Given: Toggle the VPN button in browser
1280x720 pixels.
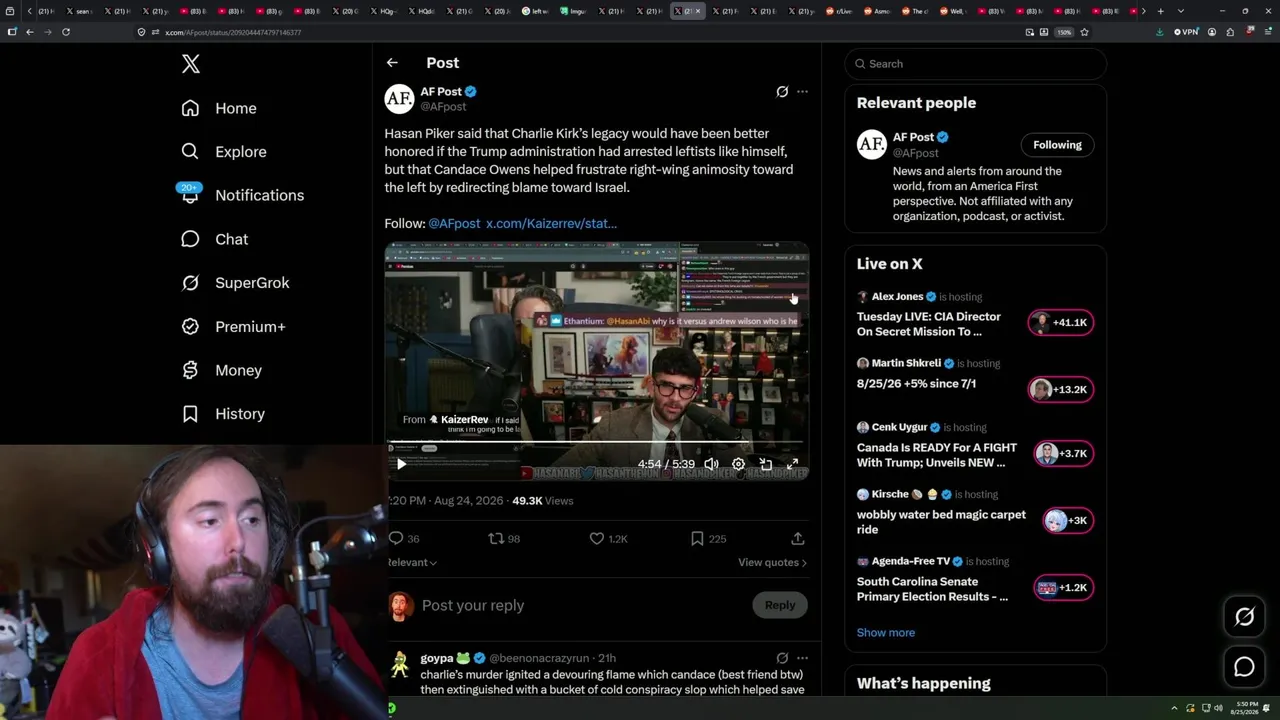Looking at the screenshot, I should coord(1186,32).
